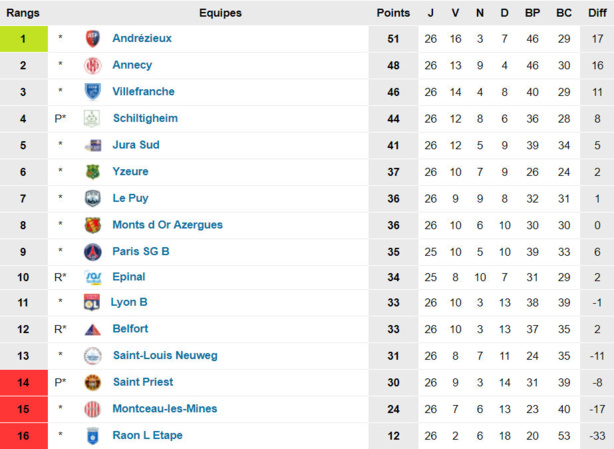The height and width of the screenshot is (449, 614).
Task: Select the Monts d Or Azergues link
Action: coord(167,224)
